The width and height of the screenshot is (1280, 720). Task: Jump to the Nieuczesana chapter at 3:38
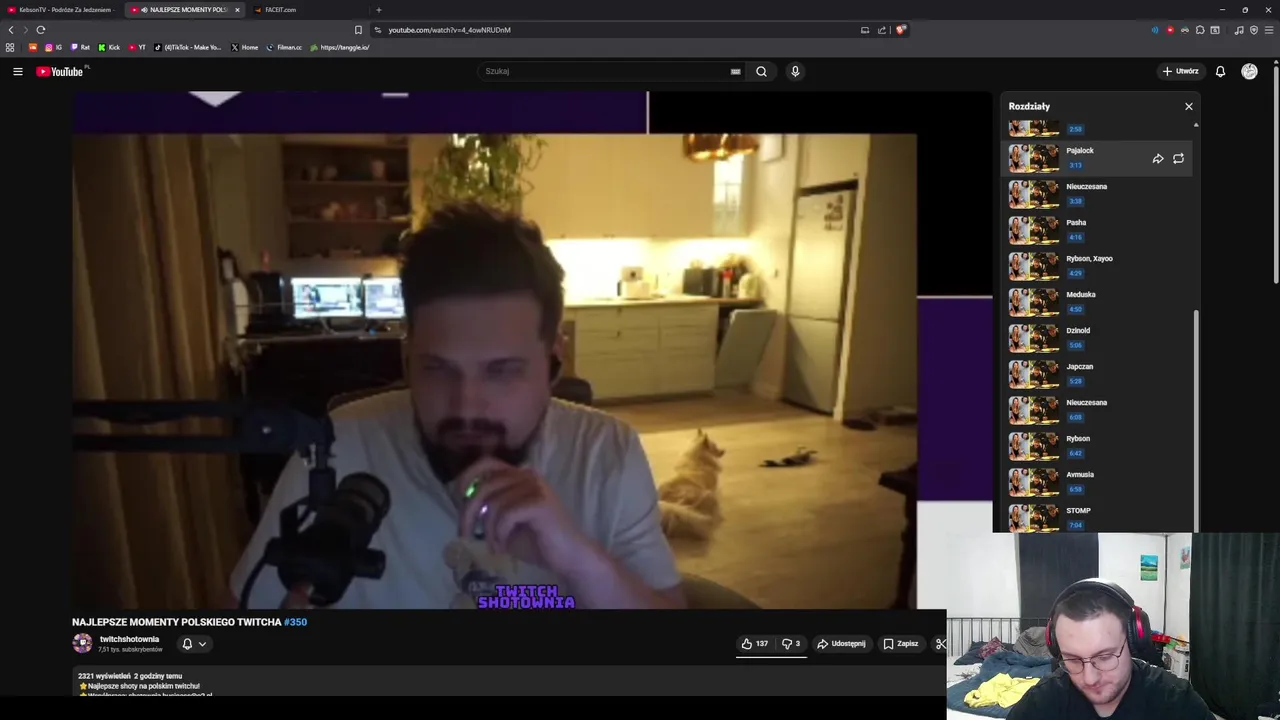[x=1098, y=194]
